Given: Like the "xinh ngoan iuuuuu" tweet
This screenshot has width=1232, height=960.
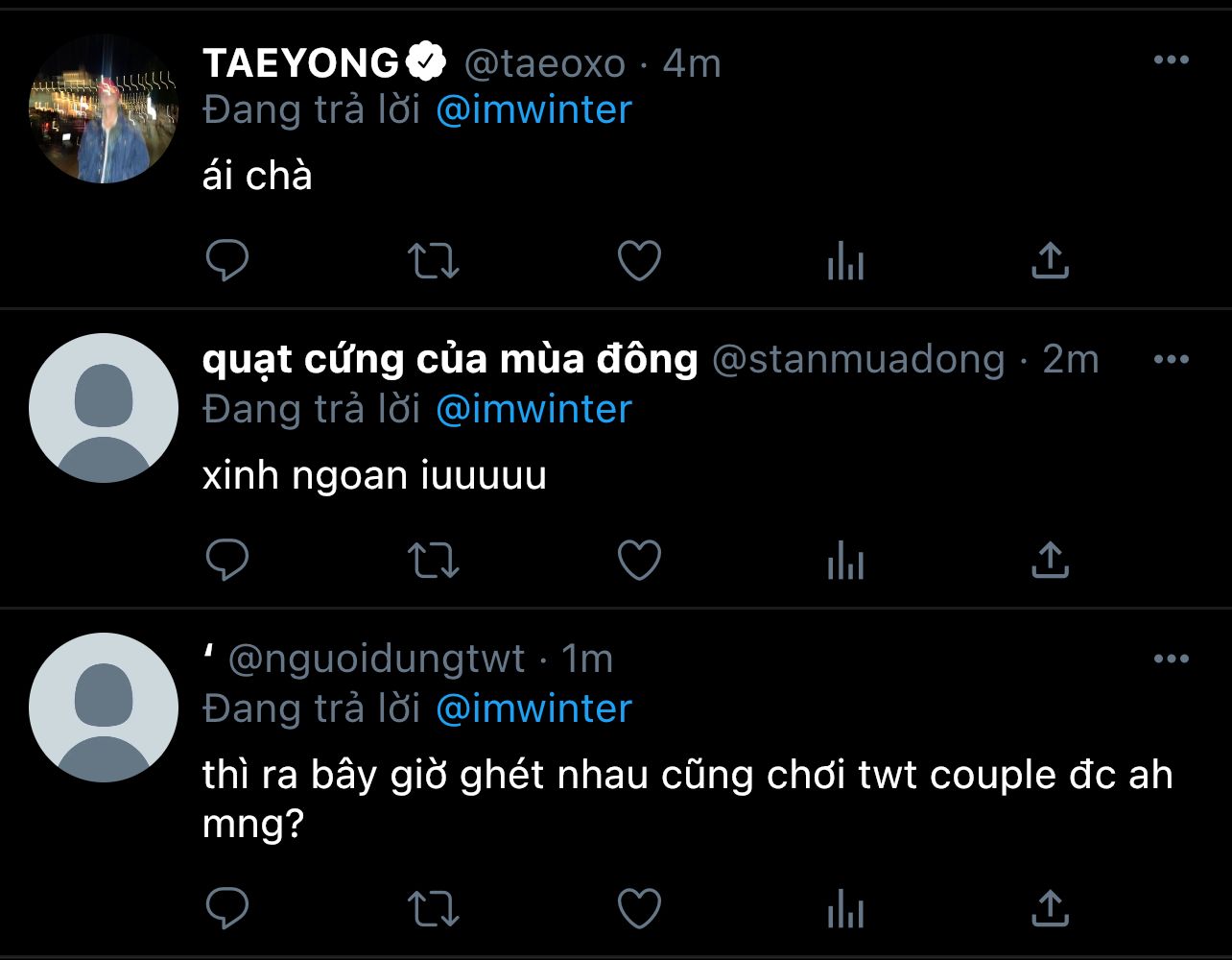Looking at the screenshot, I should click(639, 560).
